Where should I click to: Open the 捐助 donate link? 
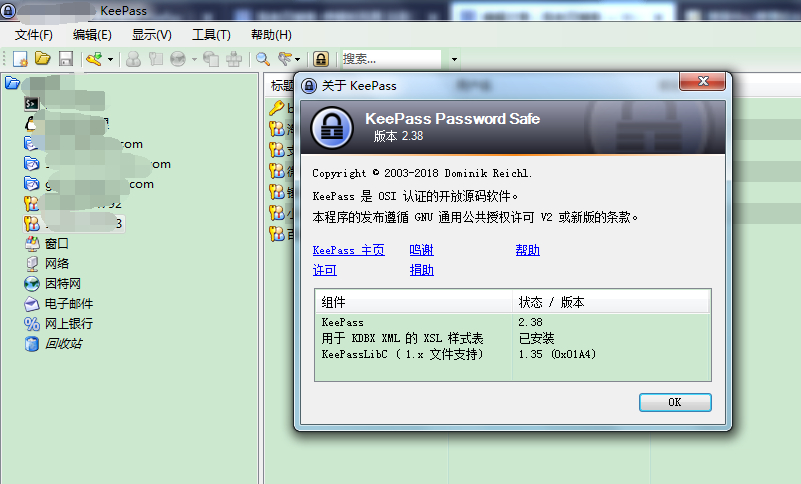(421, 270)
